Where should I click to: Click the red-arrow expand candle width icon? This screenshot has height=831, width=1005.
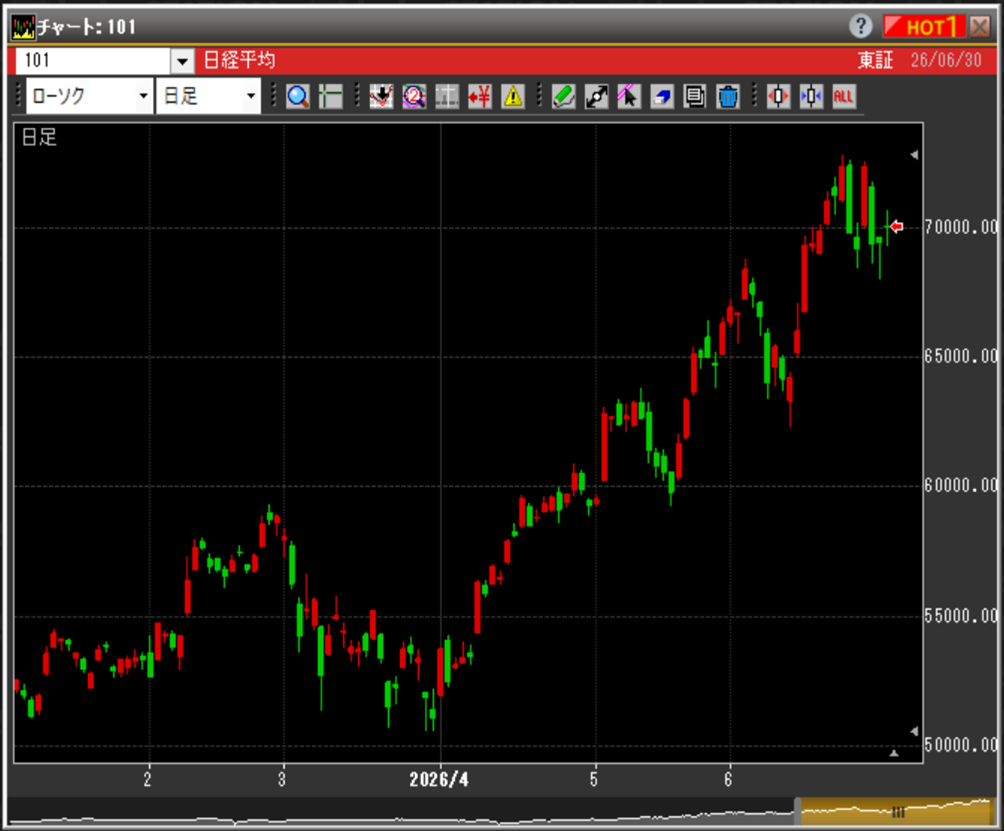[x=778, y=97]
